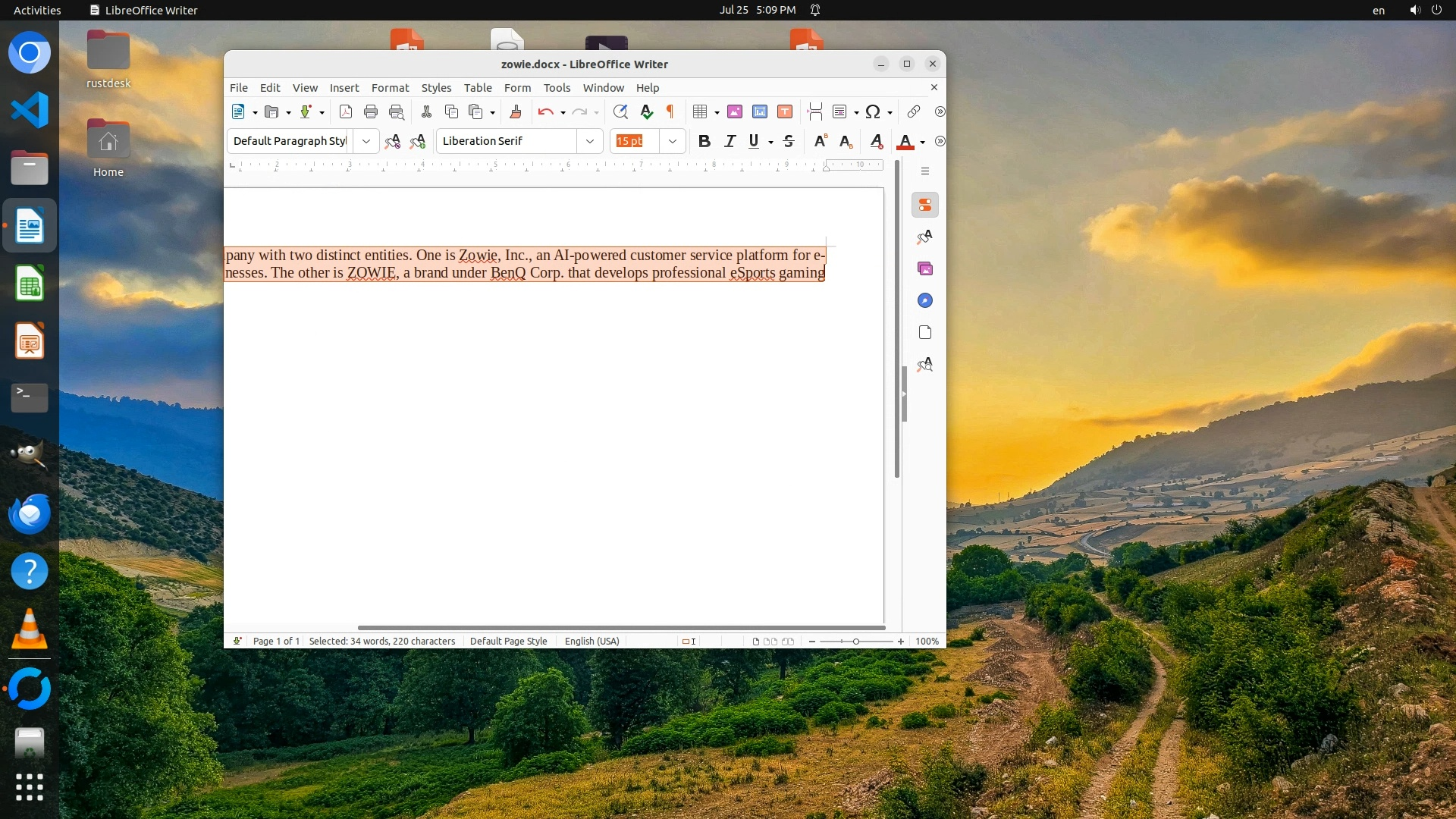The width and height of the screenshot is (1456, 819).
Task: Open the paragraph style dropdown list
Action: (x=366, y=141)
